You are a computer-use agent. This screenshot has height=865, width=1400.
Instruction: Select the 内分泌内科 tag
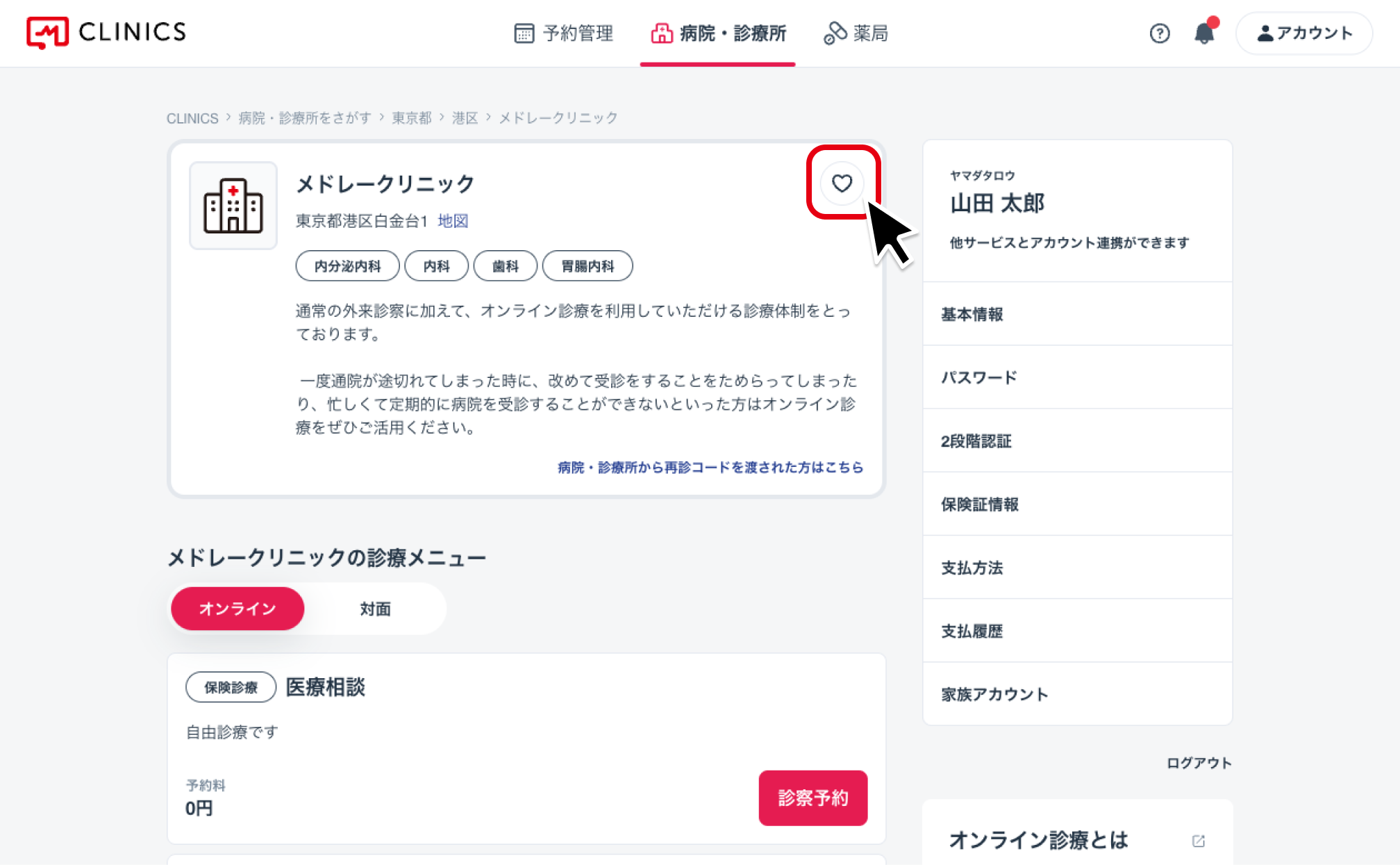[348, 266]
